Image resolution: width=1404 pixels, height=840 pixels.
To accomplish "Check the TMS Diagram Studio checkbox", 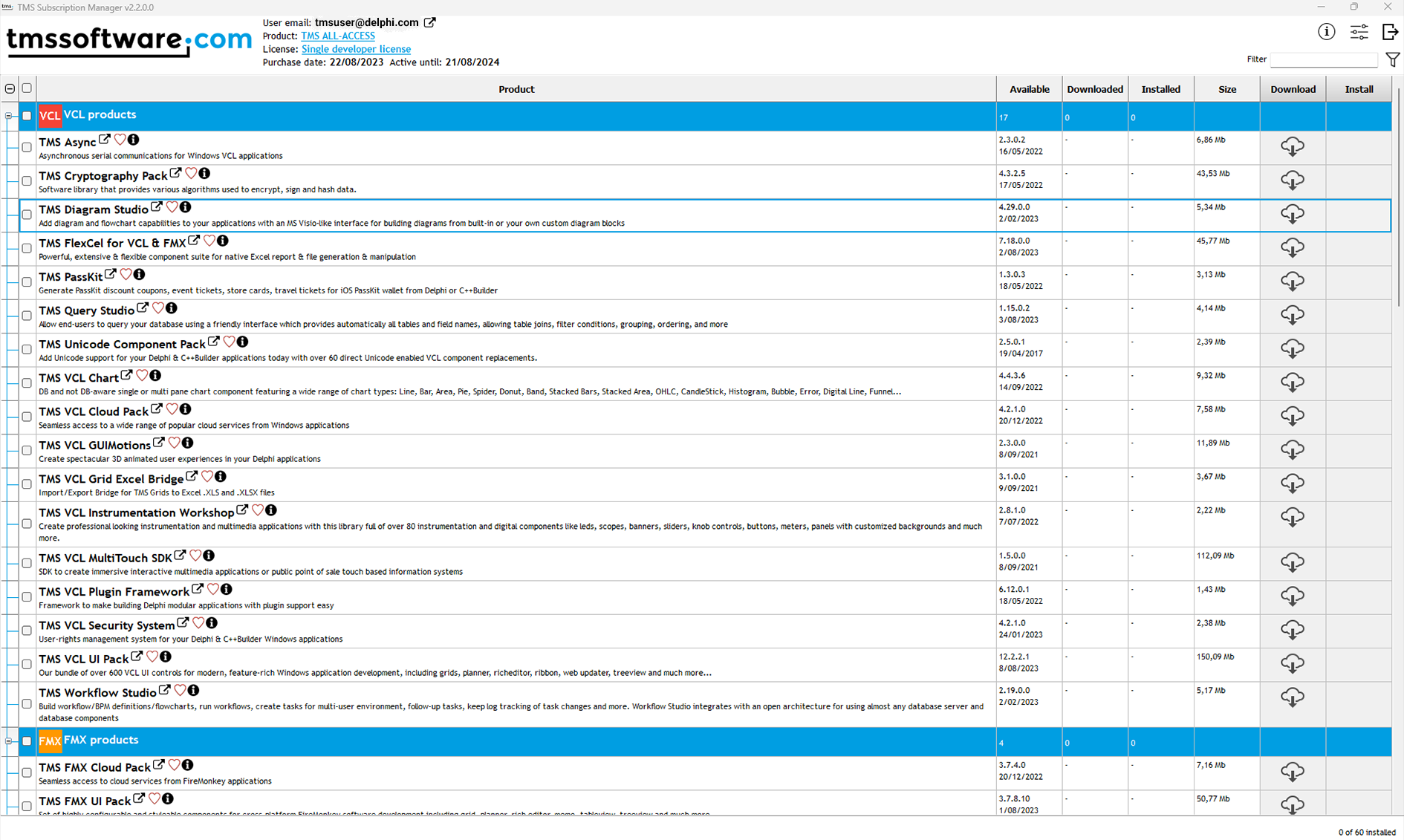I will 27,215.
